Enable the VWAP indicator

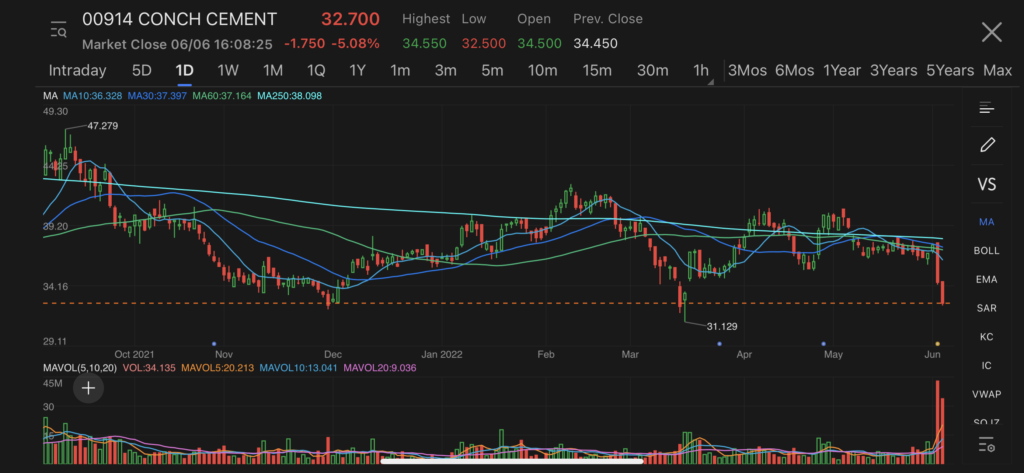coord(986,395)
